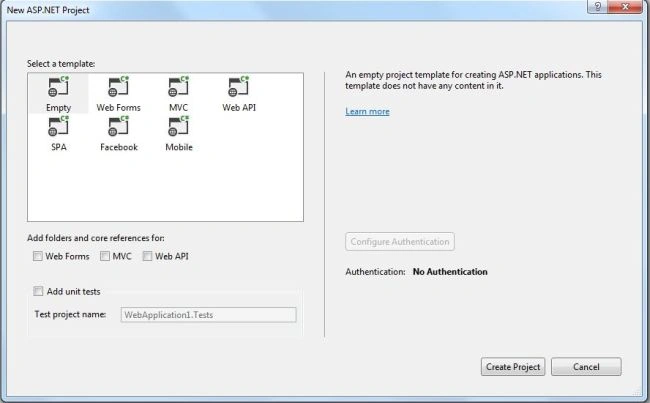Select the Empty template icon

tap(58, 87)
